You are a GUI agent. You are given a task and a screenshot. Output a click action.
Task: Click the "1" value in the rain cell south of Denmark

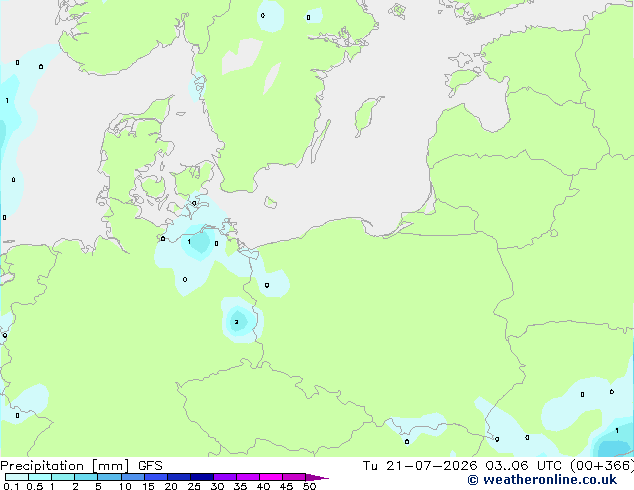(x=189, y=242)
